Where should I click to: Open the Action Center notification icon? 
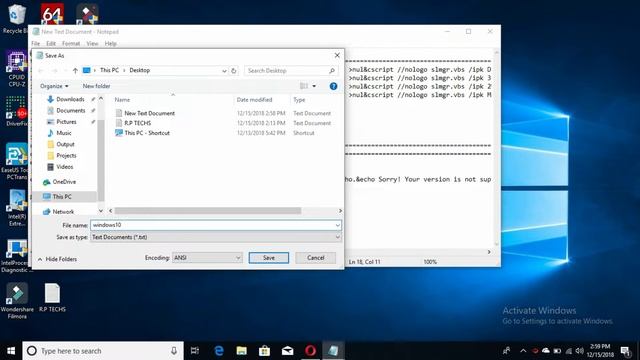pyautogui.click(x=625, y=351)
